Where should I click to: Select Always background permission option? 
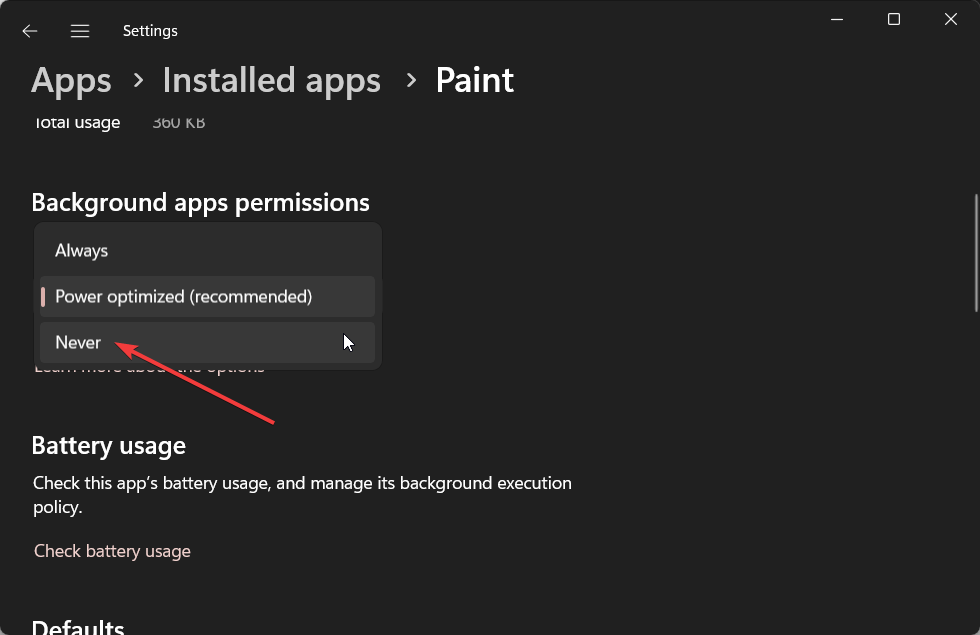pos(208,251)
